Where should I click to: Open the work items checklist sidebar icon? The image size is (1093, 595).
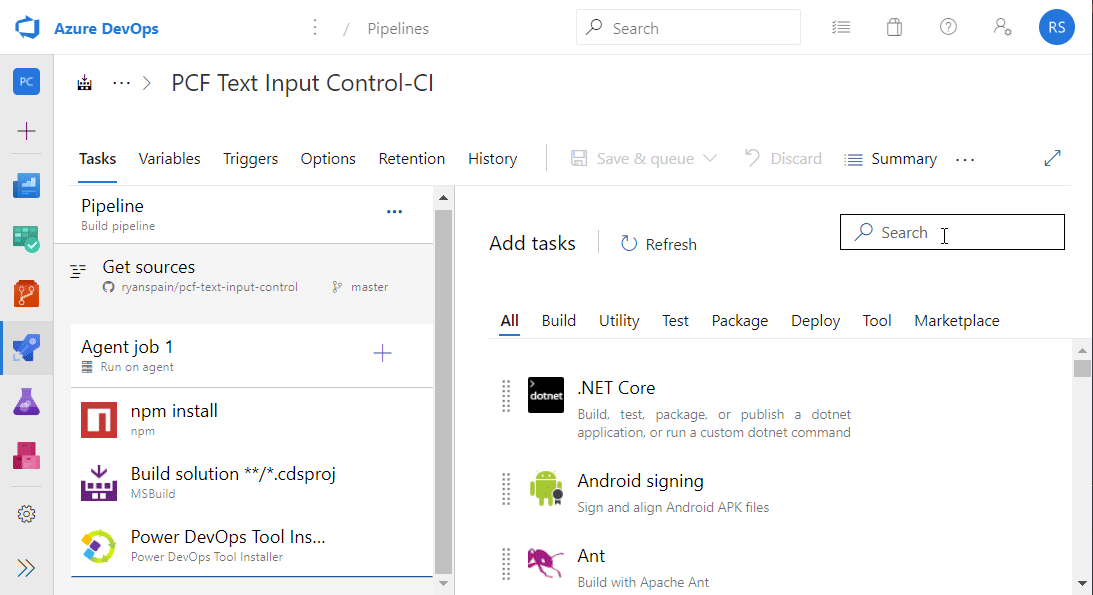tap(26, 239)
